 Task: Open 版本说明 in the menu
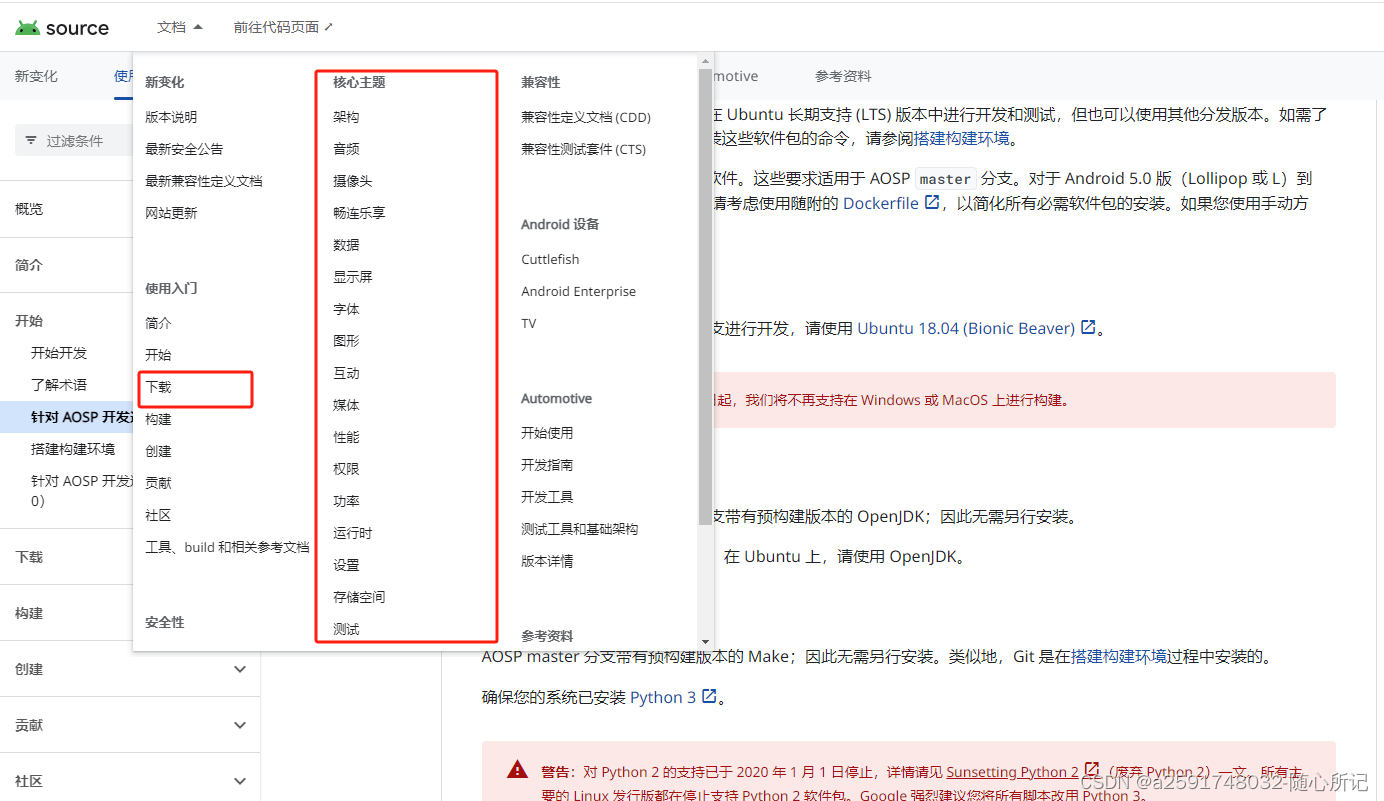point(171,117)
